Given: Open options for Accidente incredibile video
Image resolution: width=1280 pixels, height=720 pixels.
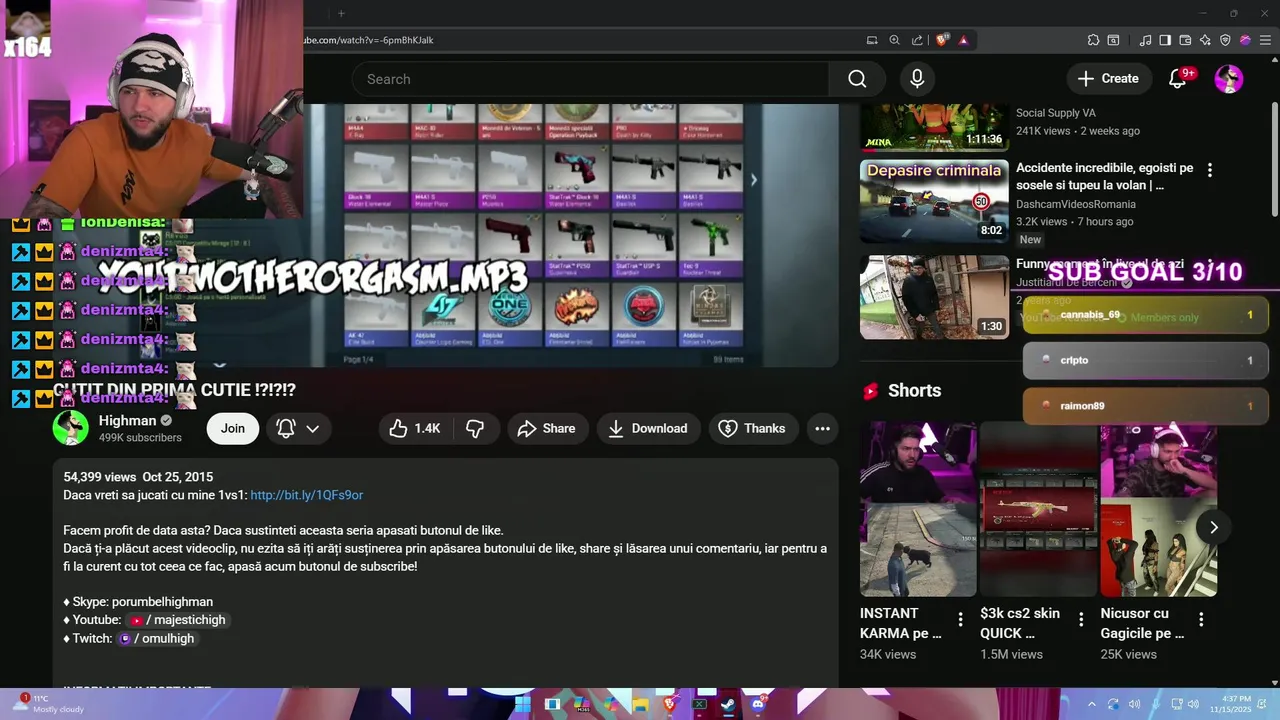Looking at the screenshot, I should click(x=1209, y=170).
